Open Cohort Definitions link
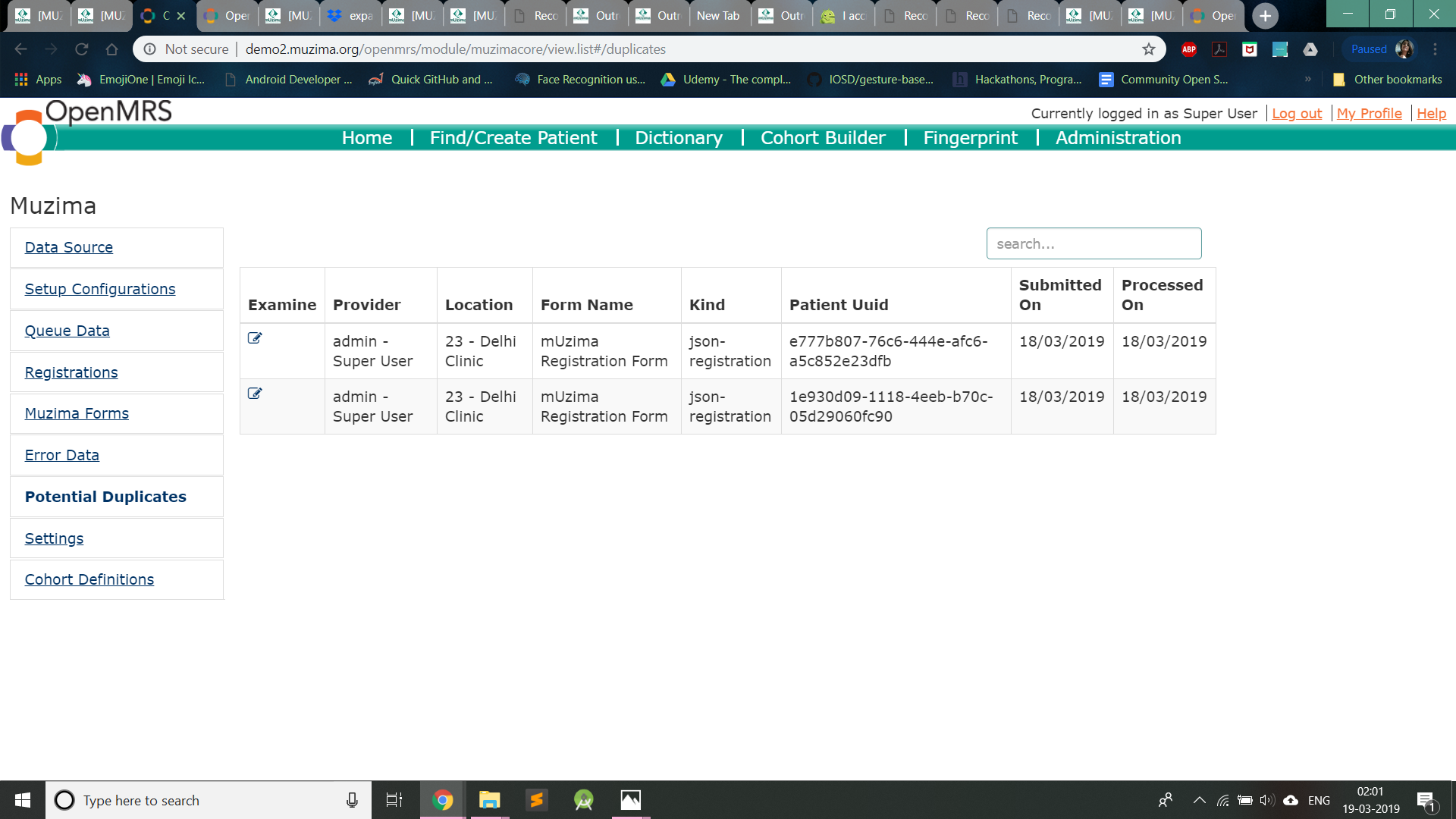This screenshot has width=1456, height=819. 89,579
